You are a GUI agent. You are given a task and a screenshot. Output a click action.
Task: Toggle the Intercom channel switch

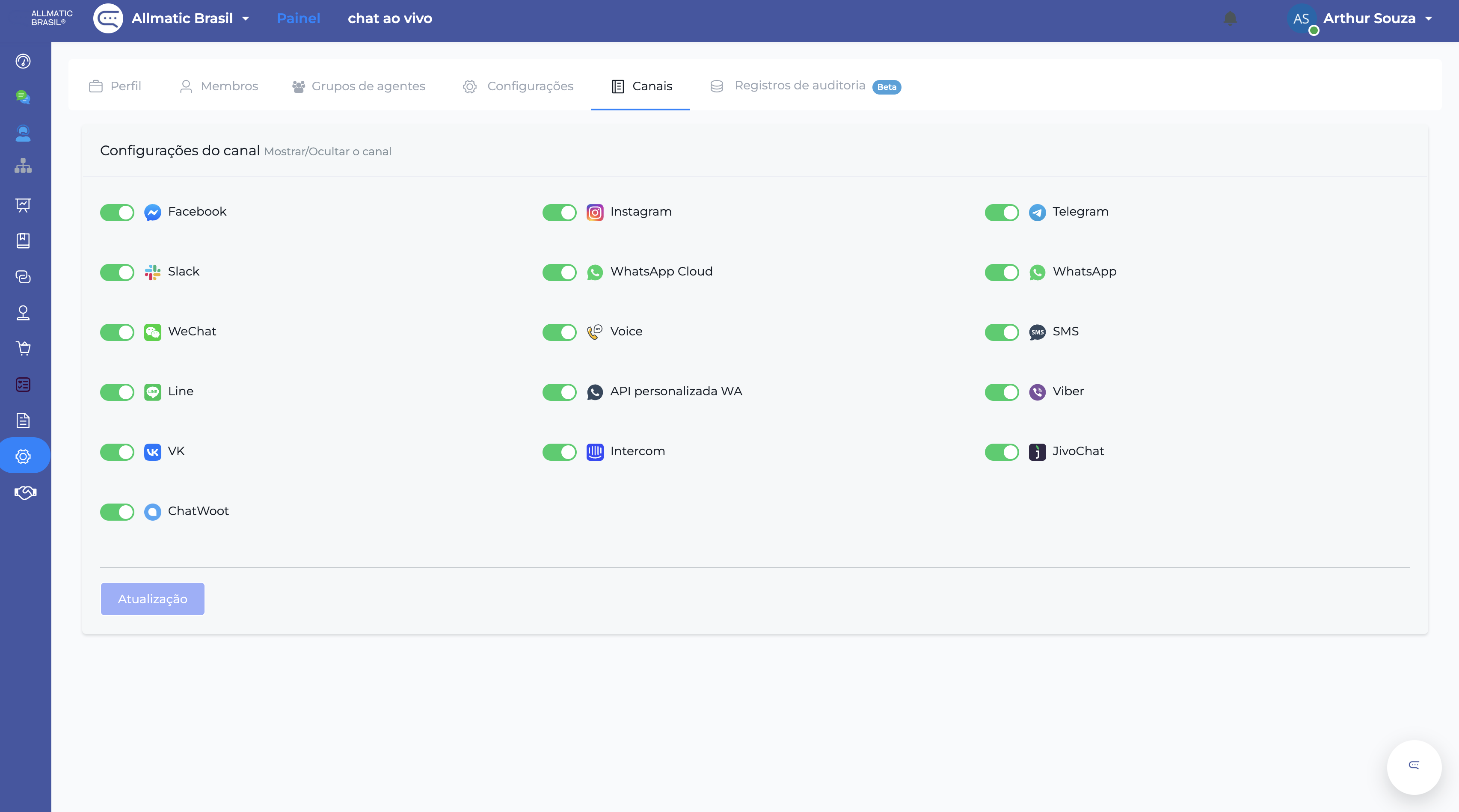pyautogui.click(x=559, y=452)
